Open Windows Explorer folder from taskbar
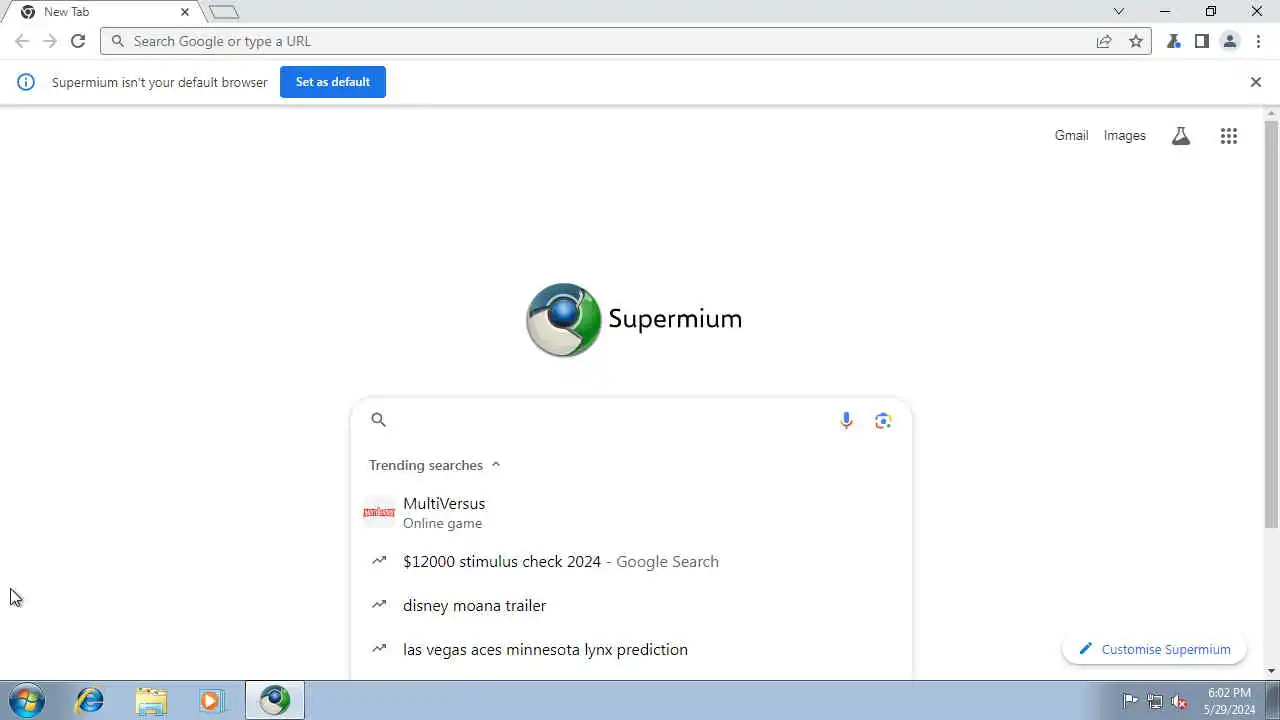Image resolution: width=1280 pixels, height=720 pixels. point(151,701)
